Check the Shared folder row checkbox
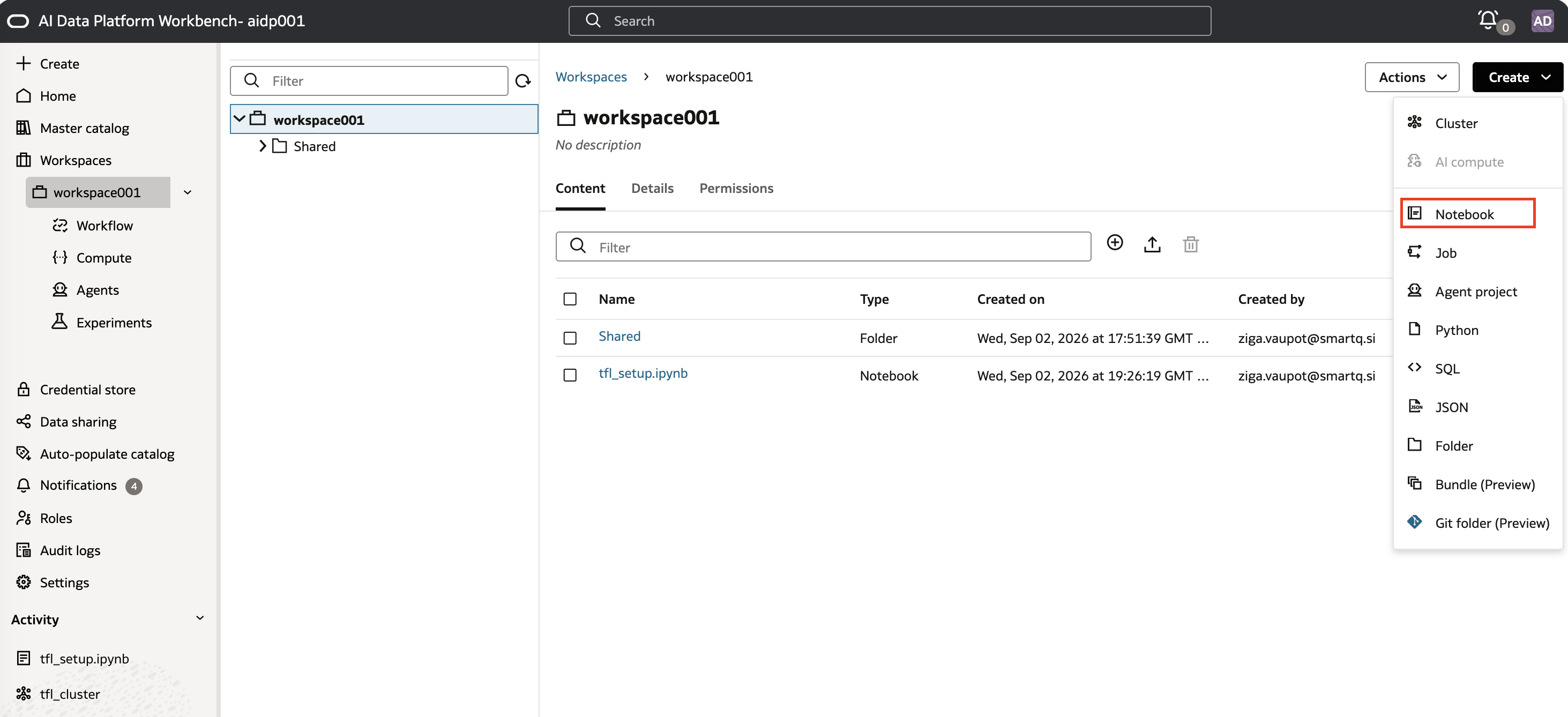 pos(570,338)
